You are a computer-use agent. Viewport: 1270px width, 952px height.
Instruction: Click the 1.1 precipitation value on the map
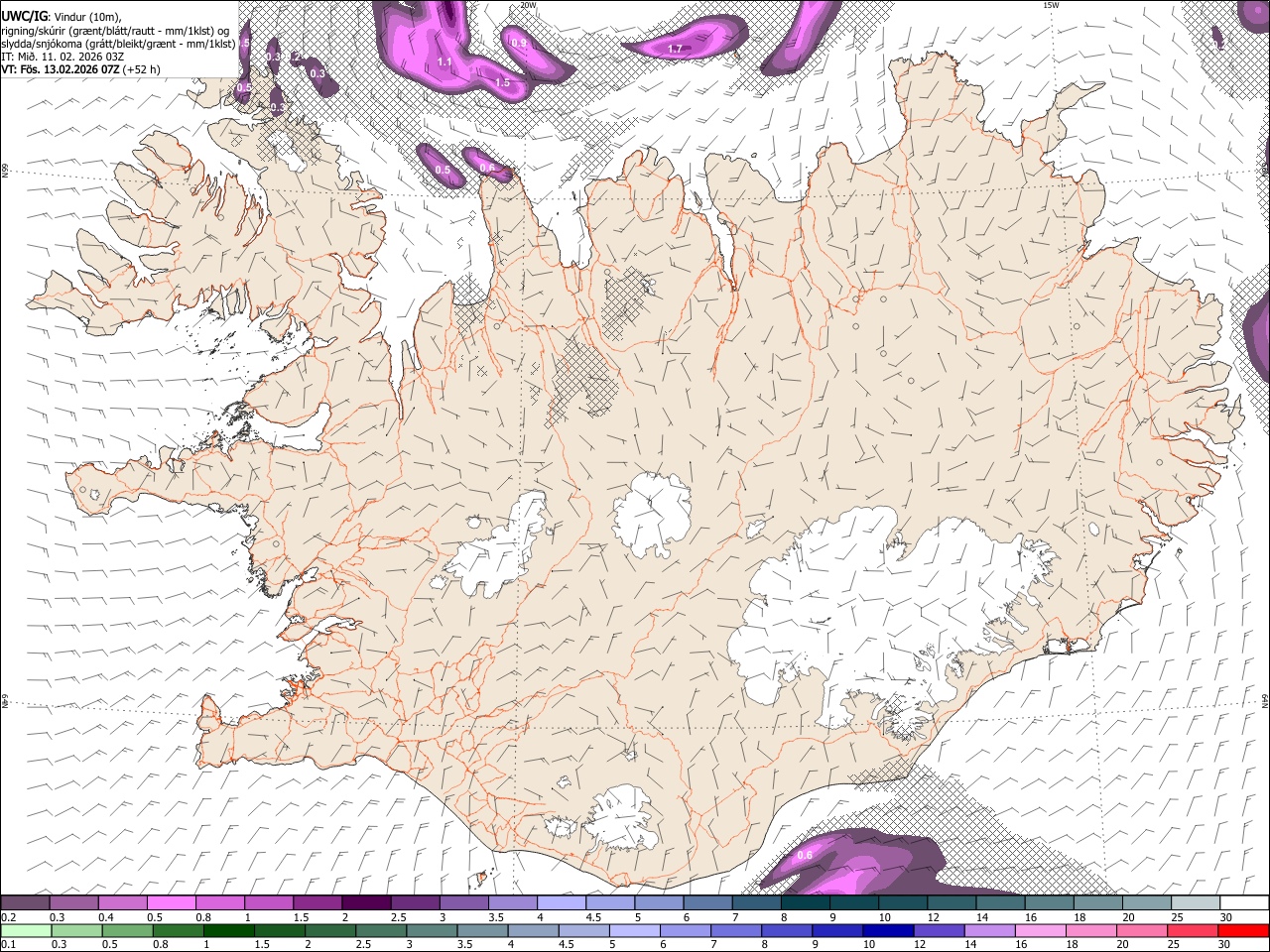[445, 61]
